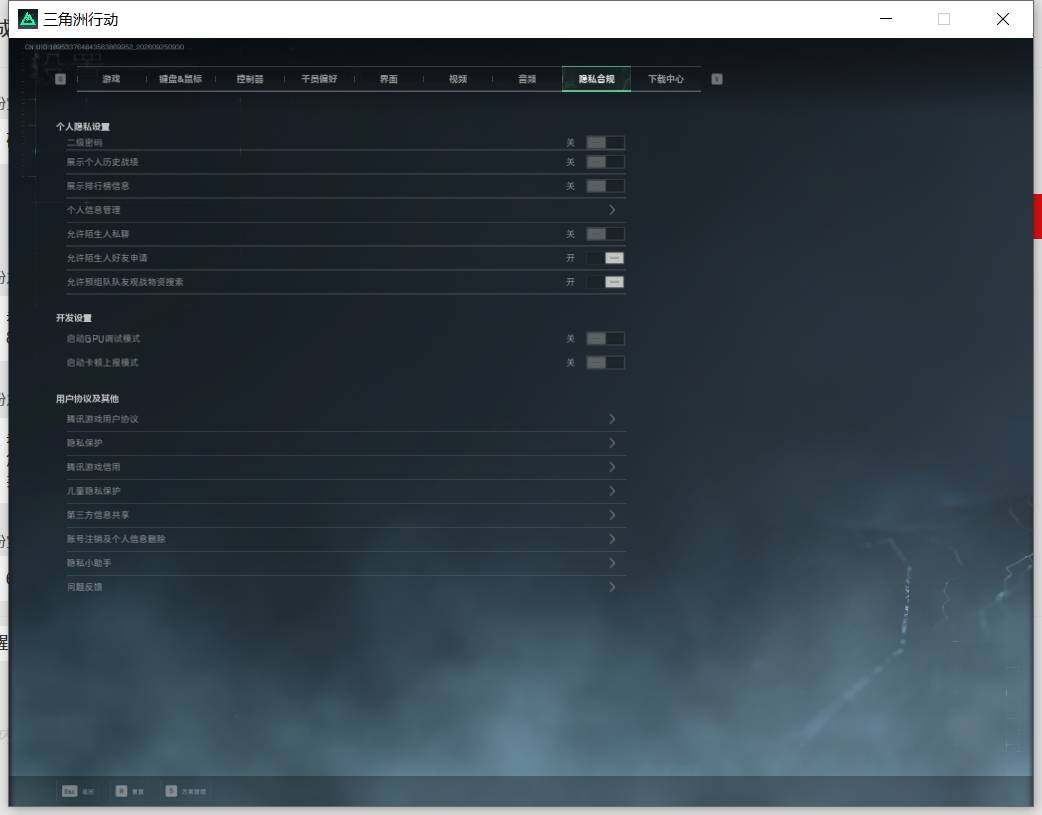Close the 三角洲行动 window
The height and width of the screenshot is (815, 1042).
click(x=1003, y=19)
